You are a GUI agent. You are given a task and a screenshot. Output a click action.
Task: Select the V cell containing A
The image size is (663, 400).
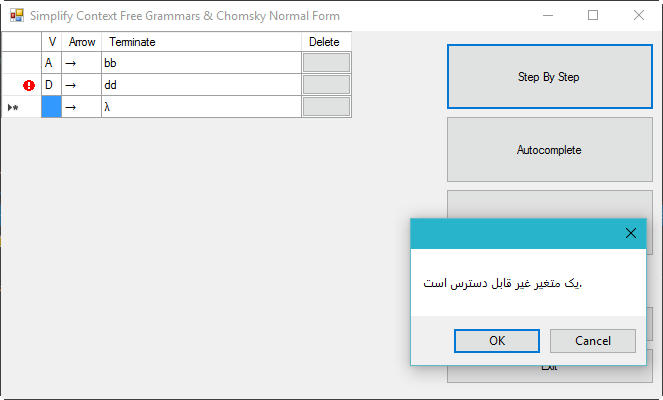click(x=52, y=63)
